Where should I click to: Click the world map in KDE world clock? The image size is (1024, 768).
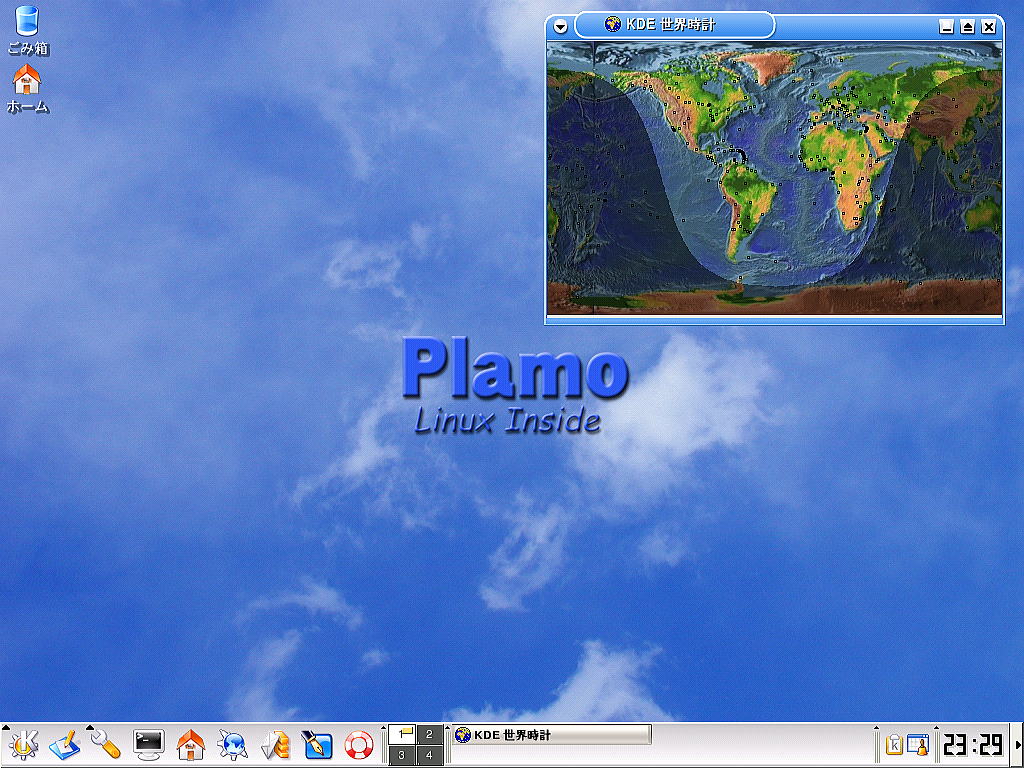click(774, 178)
